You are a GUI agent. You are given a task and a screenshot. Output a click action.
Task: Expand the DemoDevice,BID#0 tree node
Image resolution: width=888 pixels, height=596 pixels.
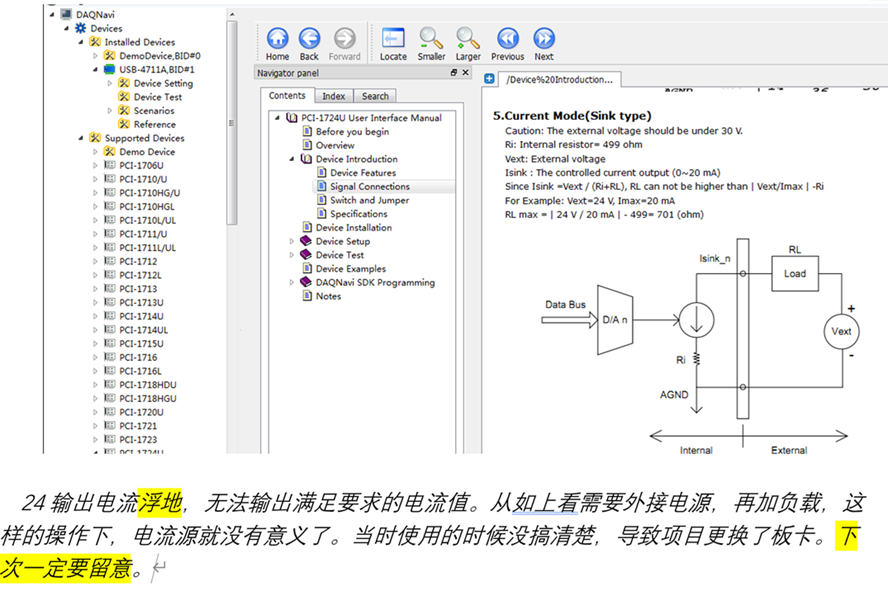click(96, 56)
